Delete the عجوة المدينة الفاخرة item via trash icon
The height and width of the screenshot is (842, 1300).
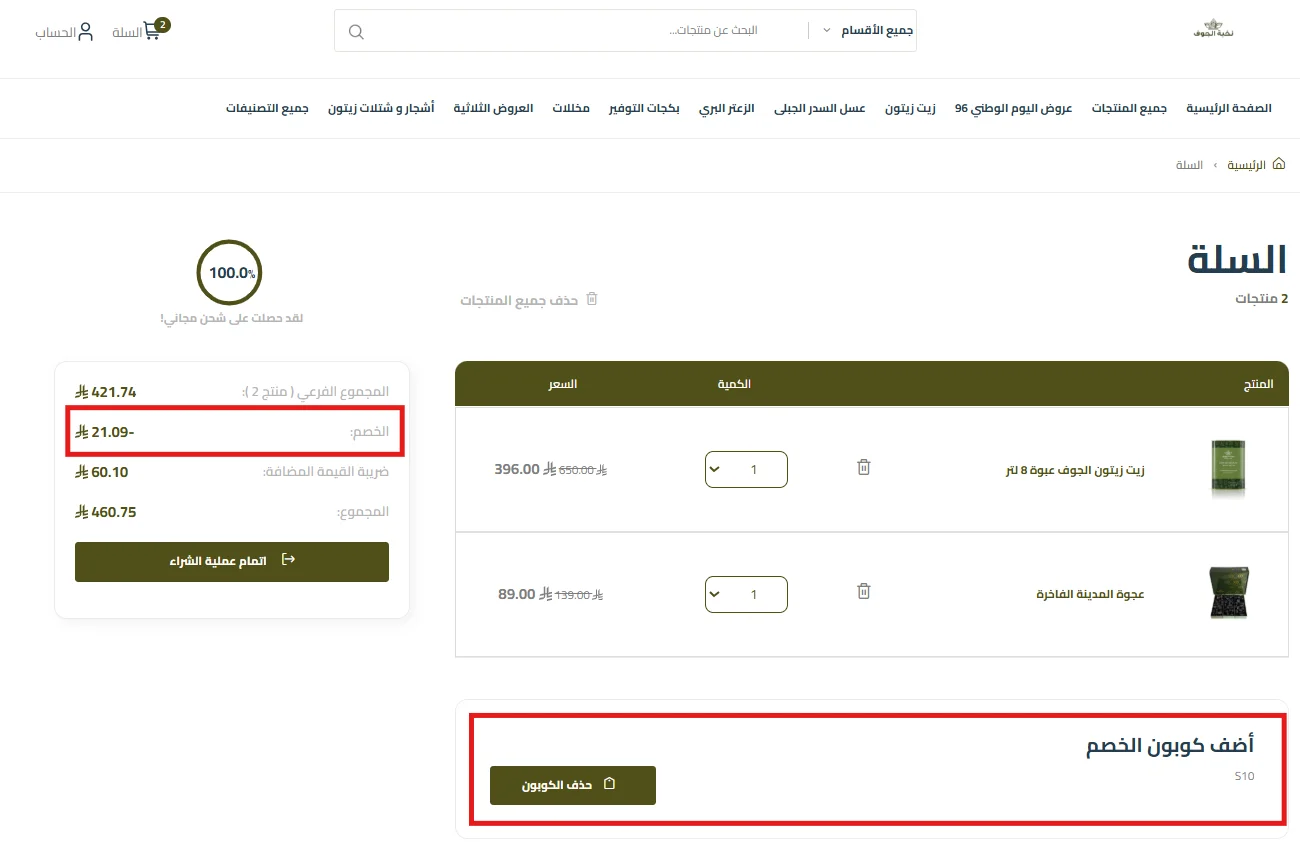864,591
